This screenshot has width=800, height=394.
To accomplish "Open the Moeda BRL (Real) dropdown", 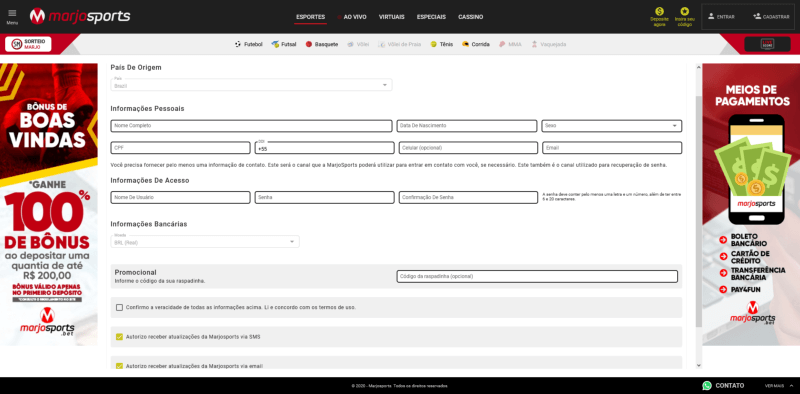I will [x=205, y=241].
